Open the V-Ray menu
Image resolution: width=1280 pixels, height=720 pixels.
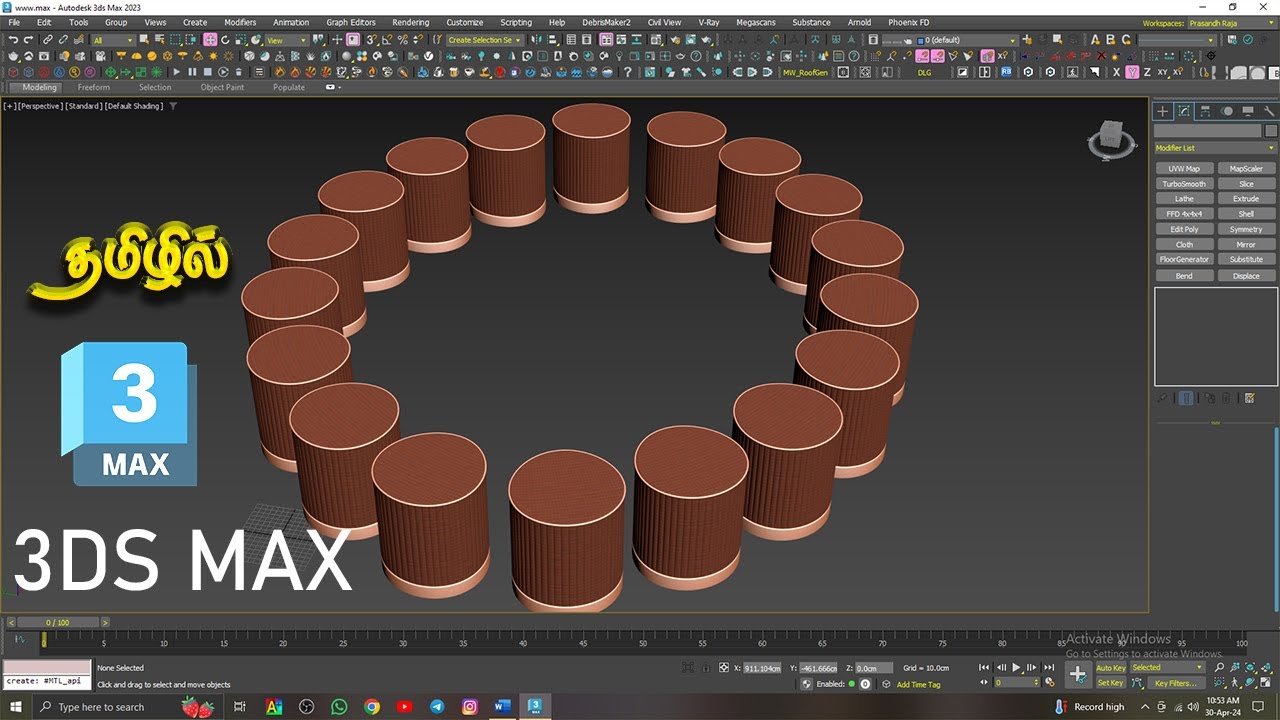708,22
